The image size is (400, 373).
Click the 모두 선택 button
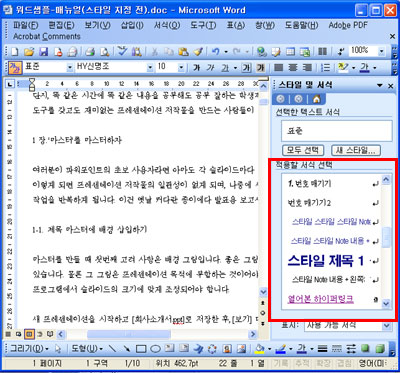pyautogui.click(x=303, y=150)
